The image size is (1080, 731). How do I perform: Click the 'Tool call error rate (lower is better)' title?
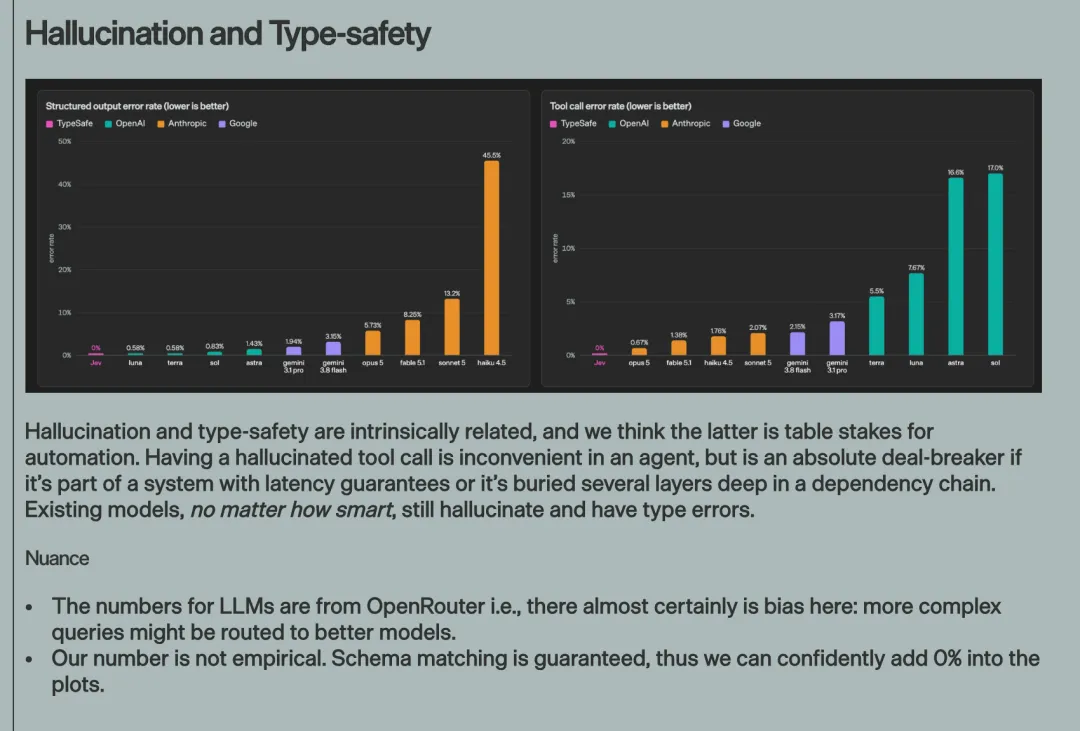tap(621, 106)
